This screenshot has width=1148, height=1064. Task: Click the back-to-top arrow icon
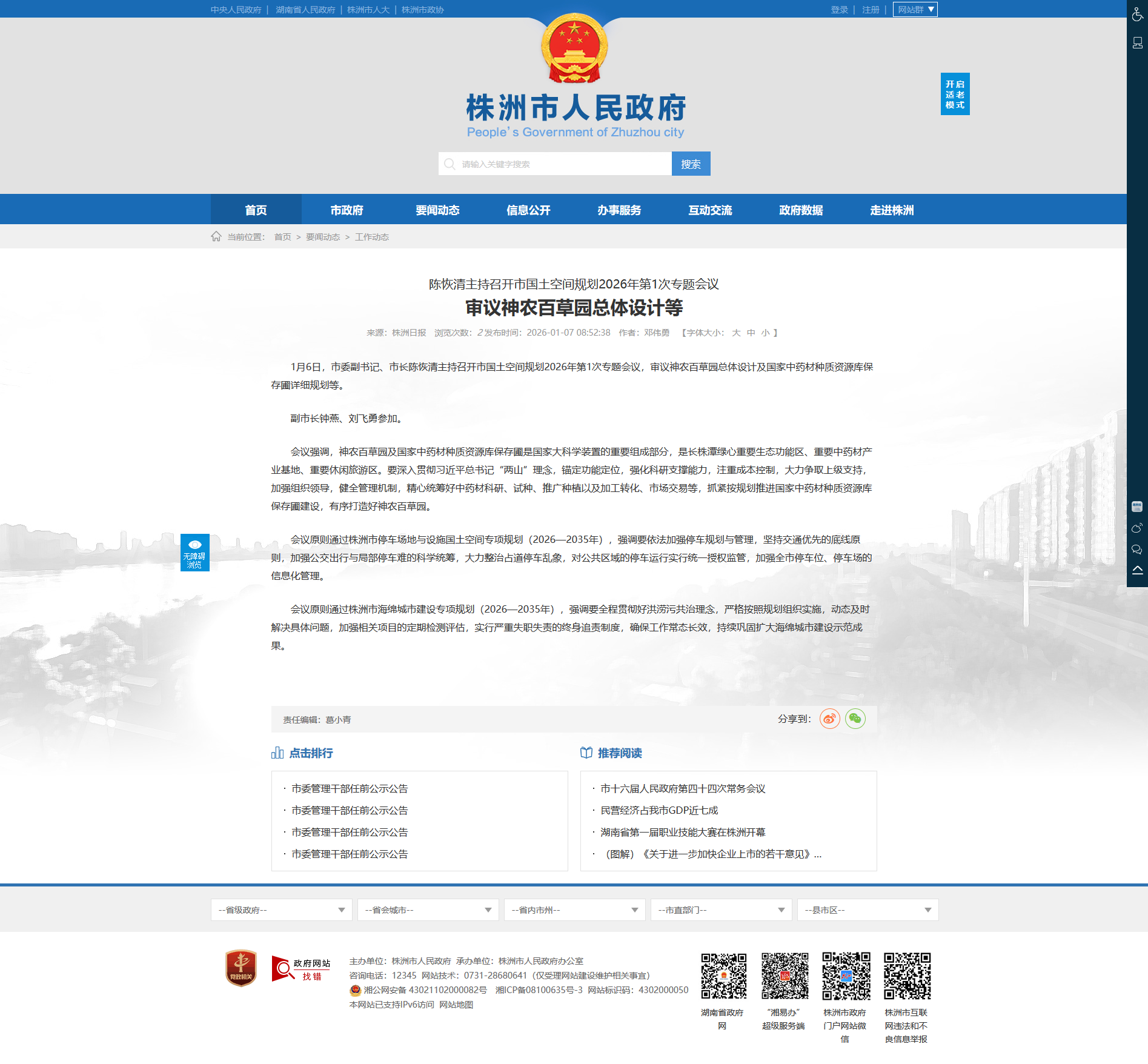(1137, 570)
